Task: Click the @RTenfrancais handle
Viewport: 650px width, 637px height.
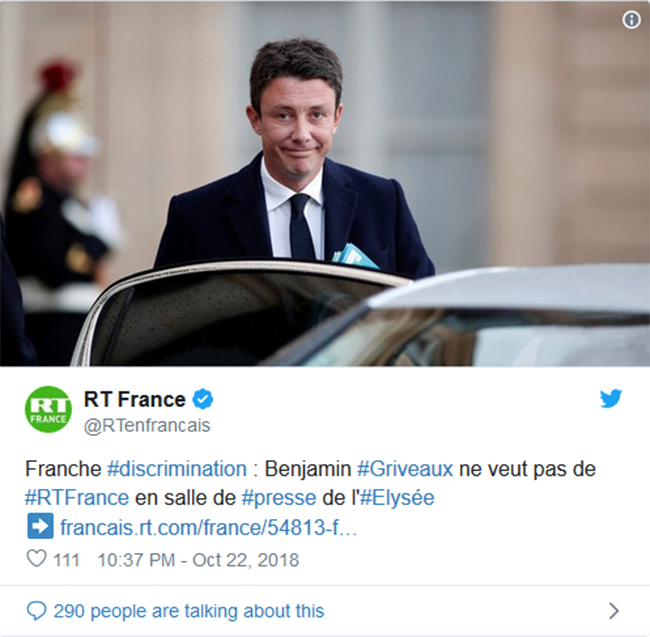Action: tap(147, 426)
